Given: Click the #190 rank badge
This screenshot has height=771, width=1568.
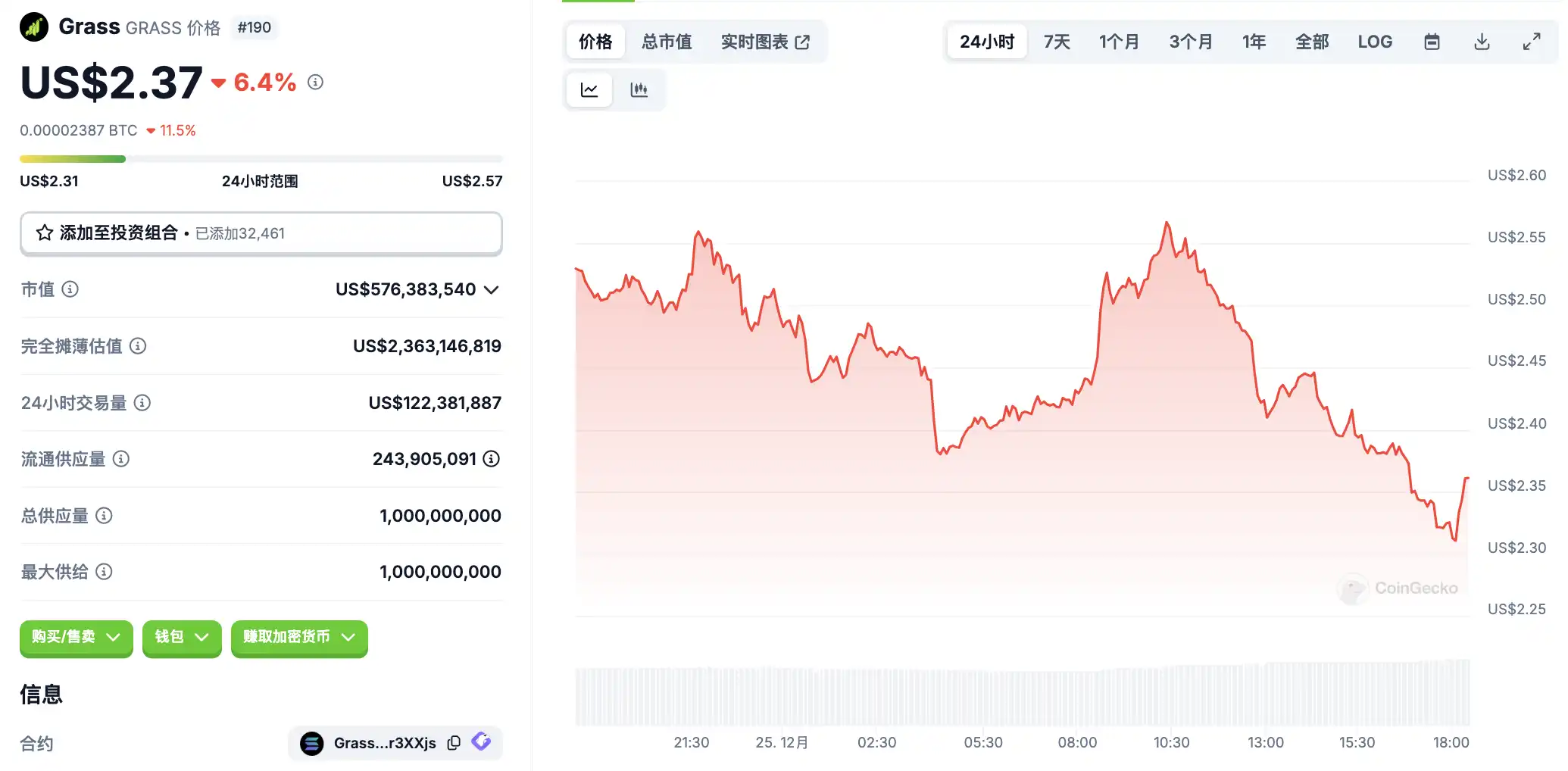Looking at the screenshot, I should click(x=254, y=28).
